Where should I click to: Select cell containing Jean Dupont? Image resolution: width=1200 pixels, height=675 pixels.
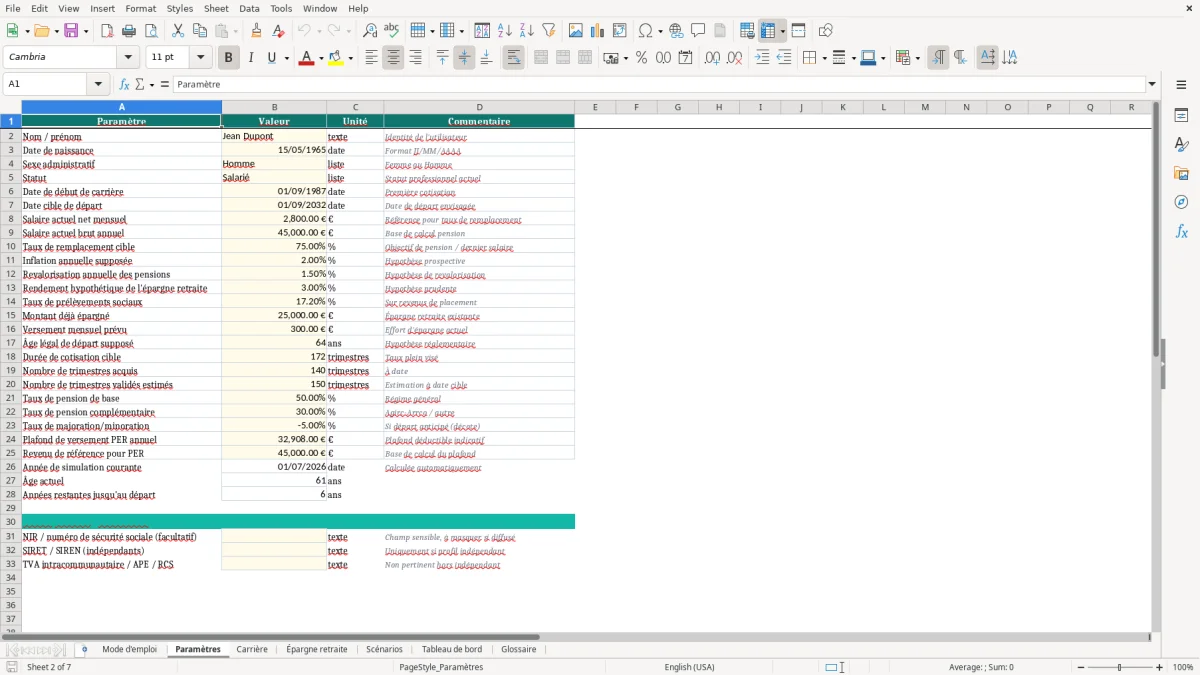274,136
